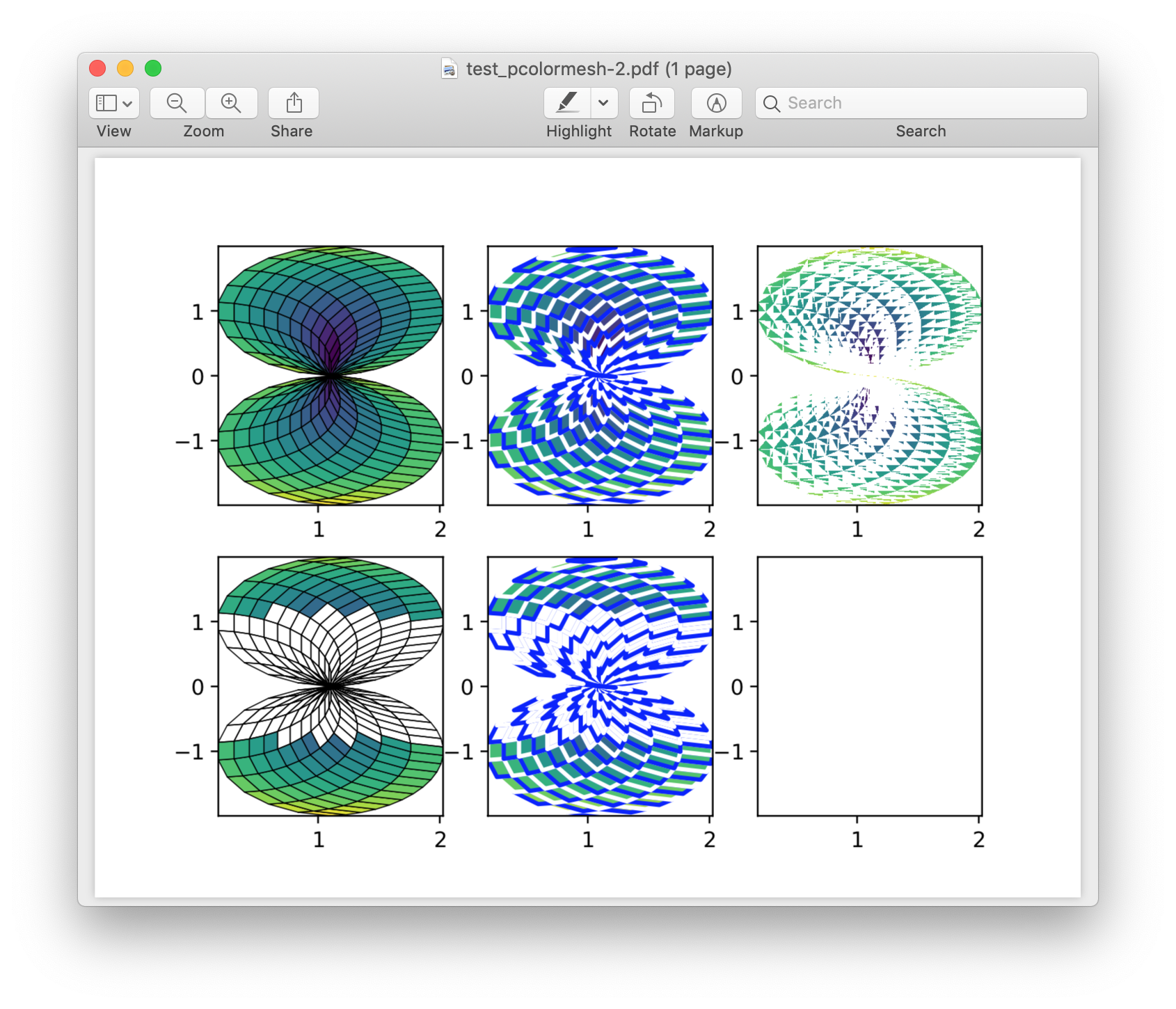Toggle the Highlight pen tool
The width and height of the screenshot is (1176, 1009).
pos(568,103)
